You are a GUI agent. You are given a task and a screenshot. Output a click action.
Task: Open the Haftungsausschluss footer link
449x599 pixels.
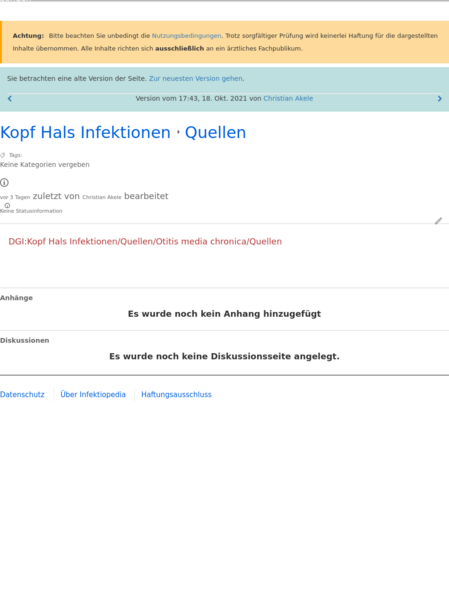[176, 395]
